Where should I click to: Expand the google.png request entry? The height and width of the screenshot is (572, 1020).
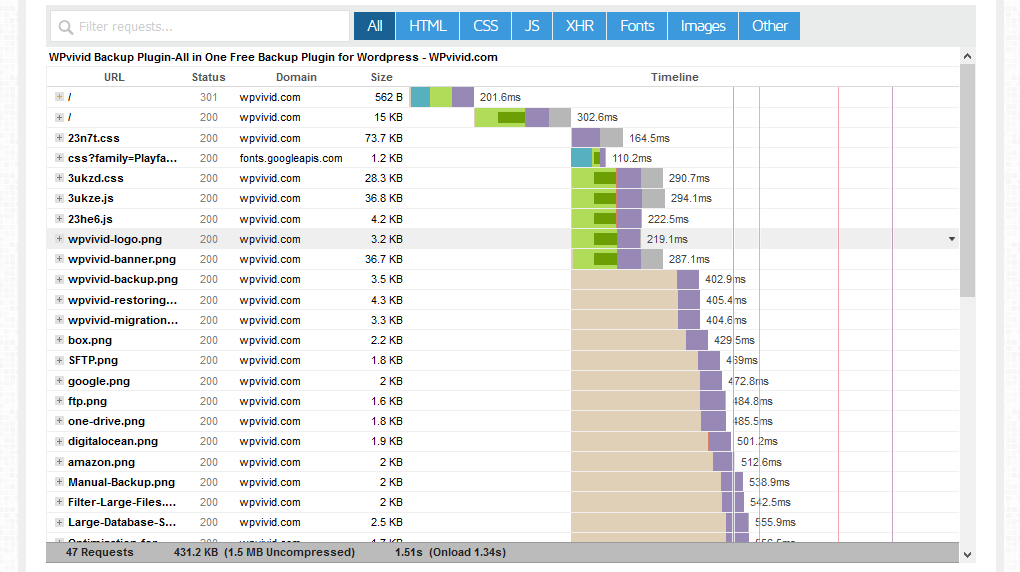pyautogui.click(x=59, y=381)
